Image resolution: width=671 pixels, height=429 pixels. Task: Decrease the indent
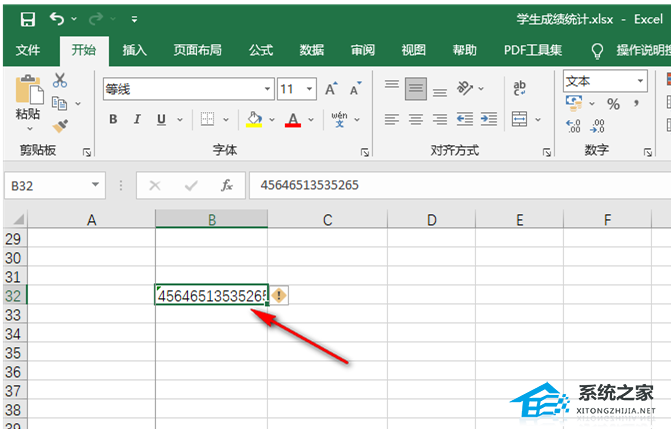pyautogui.click(x=465, y=119)
